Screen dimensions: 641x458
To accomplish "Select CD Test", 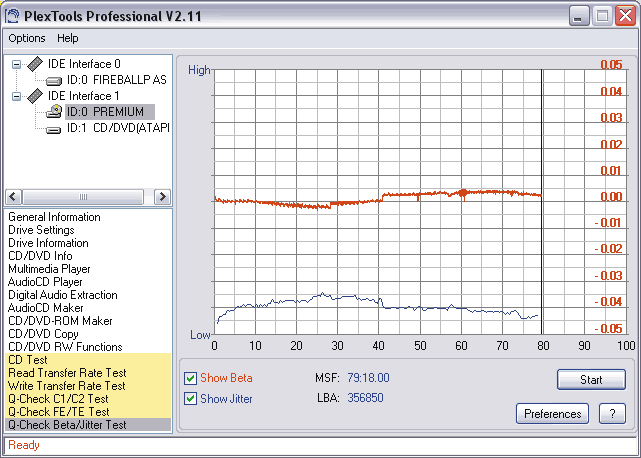I will (88, 360).
